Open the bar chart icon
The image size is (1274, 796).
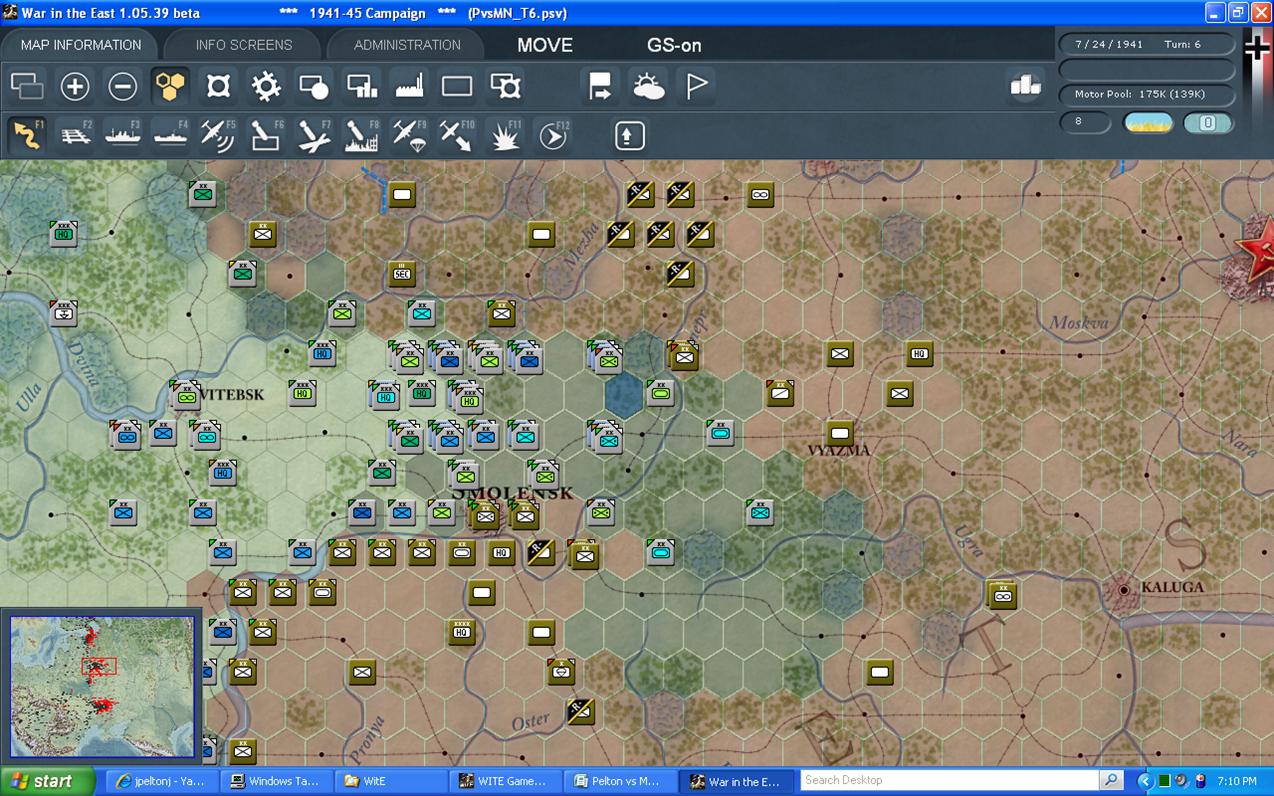tap(1026, 86)
